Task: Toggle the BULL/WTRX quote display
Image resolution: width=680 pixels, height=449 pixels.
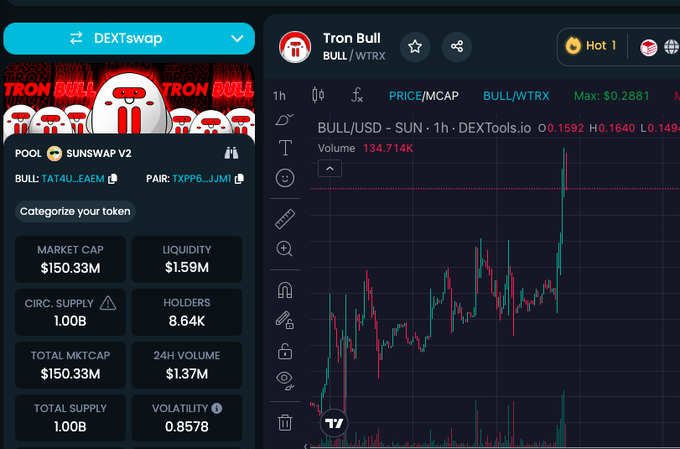Action: pos(516,95)
